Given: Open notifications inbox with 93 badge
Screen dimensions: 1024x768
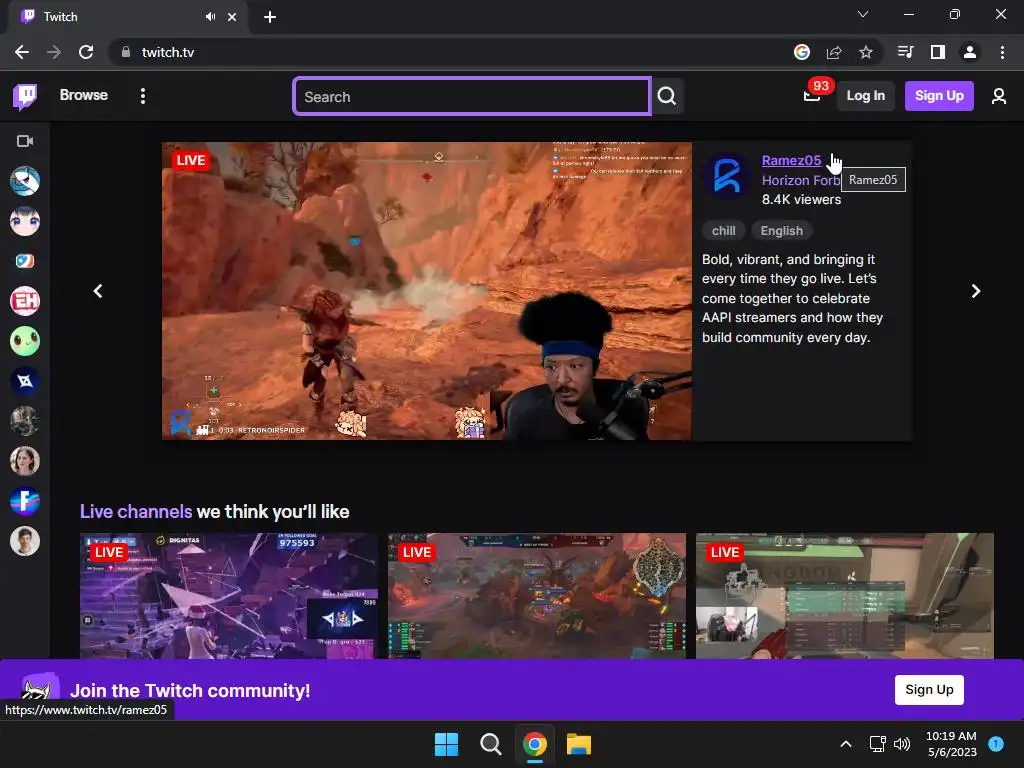Looking at the screenshot, I should [x=812, y=96].
